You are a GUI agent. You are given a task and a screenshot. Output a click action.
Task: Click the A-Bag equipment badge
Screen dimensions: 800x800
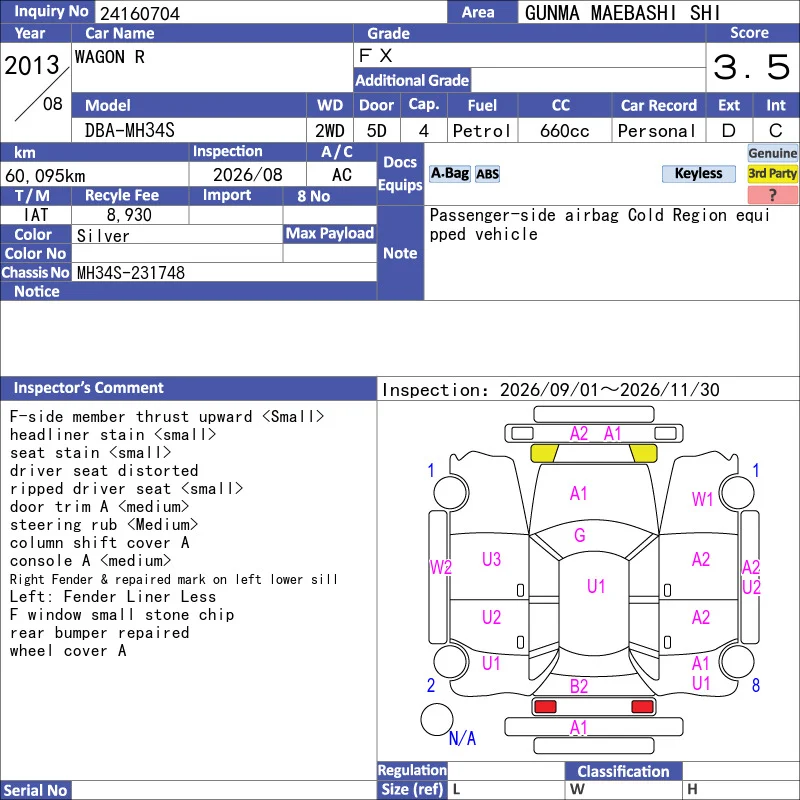point(449,173)
